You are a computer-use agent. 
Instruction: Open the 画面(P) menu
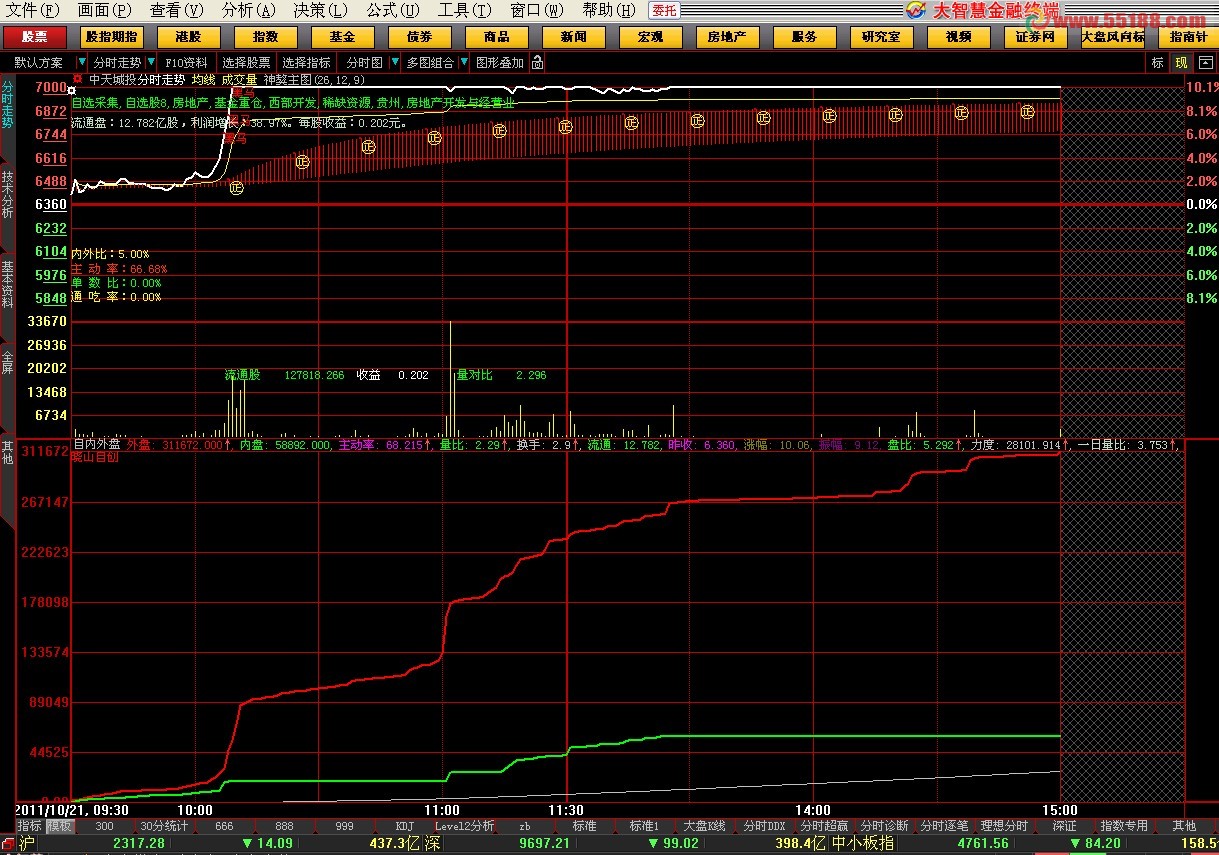point(104,10)
